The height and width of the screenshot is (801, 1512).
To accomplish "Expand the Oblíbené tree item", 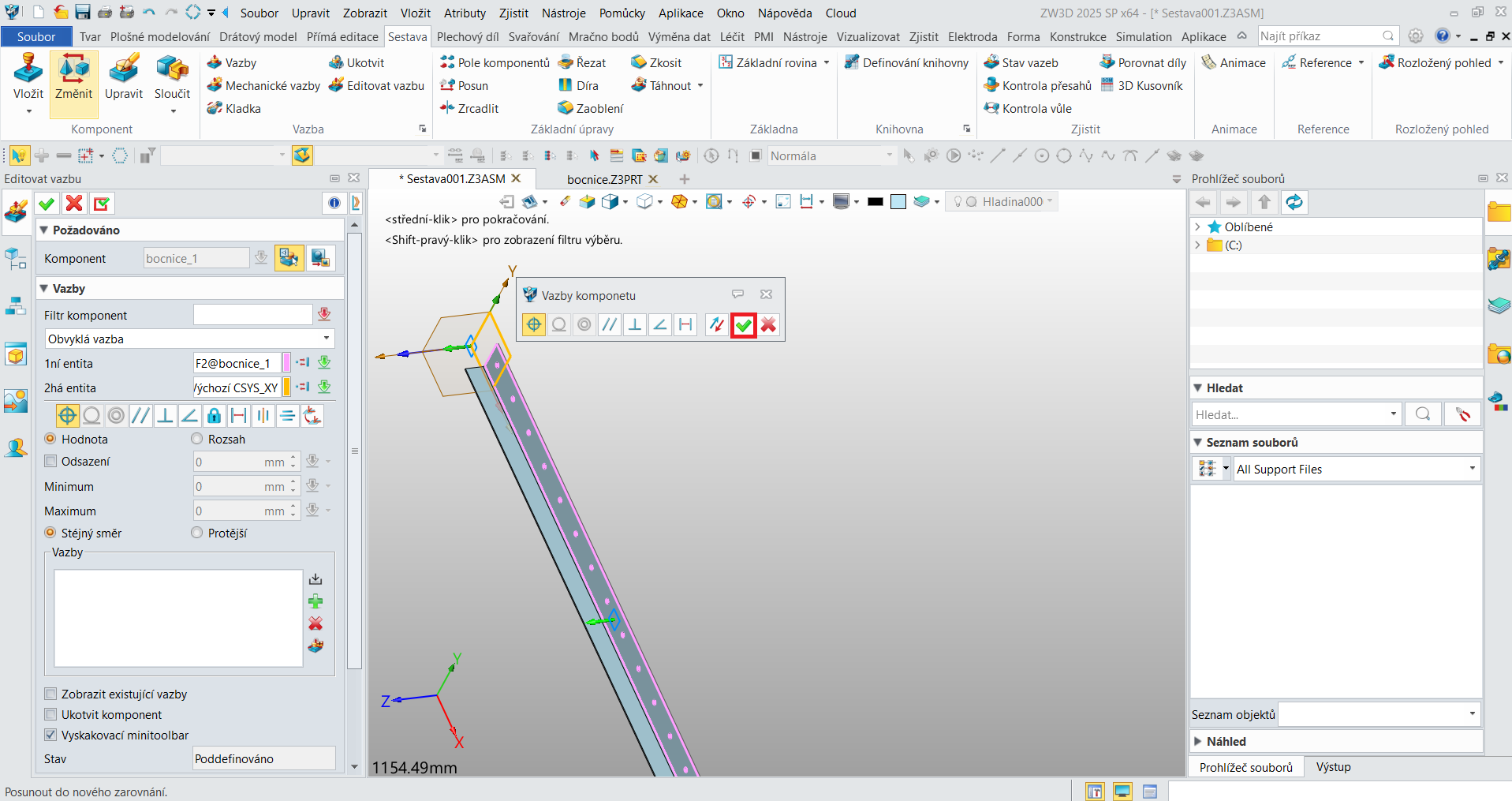I will (1197, 227).
